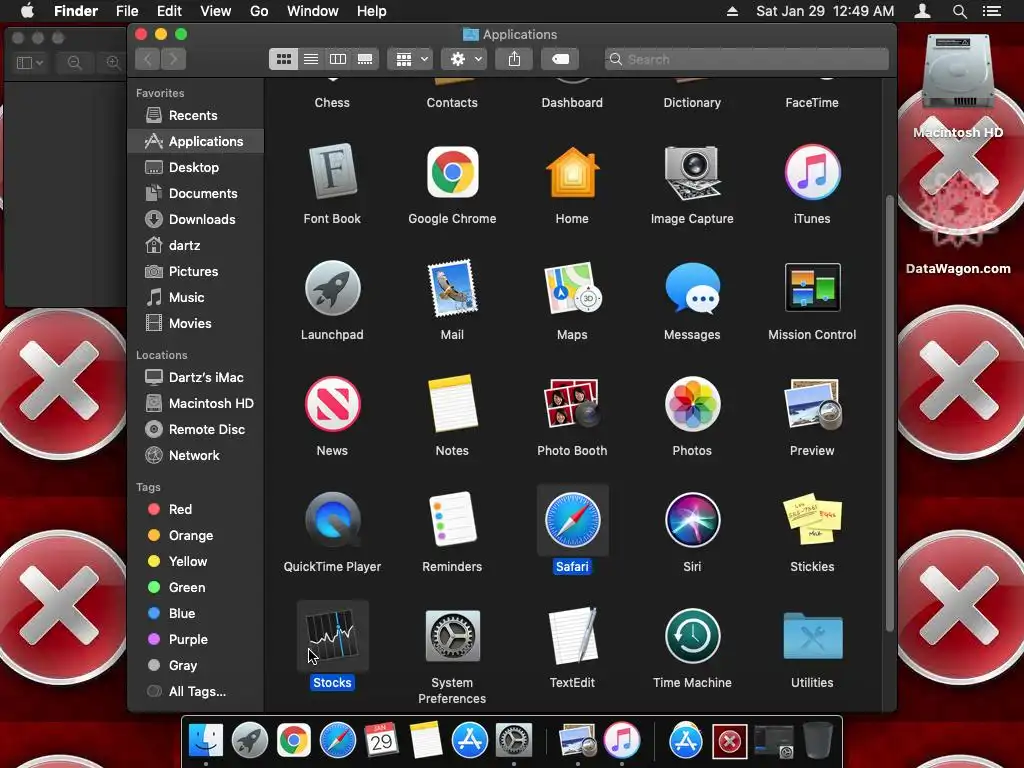Screen dimensions: 1024x768
Task: Open the Edit menu
Action: pos(169,11)
